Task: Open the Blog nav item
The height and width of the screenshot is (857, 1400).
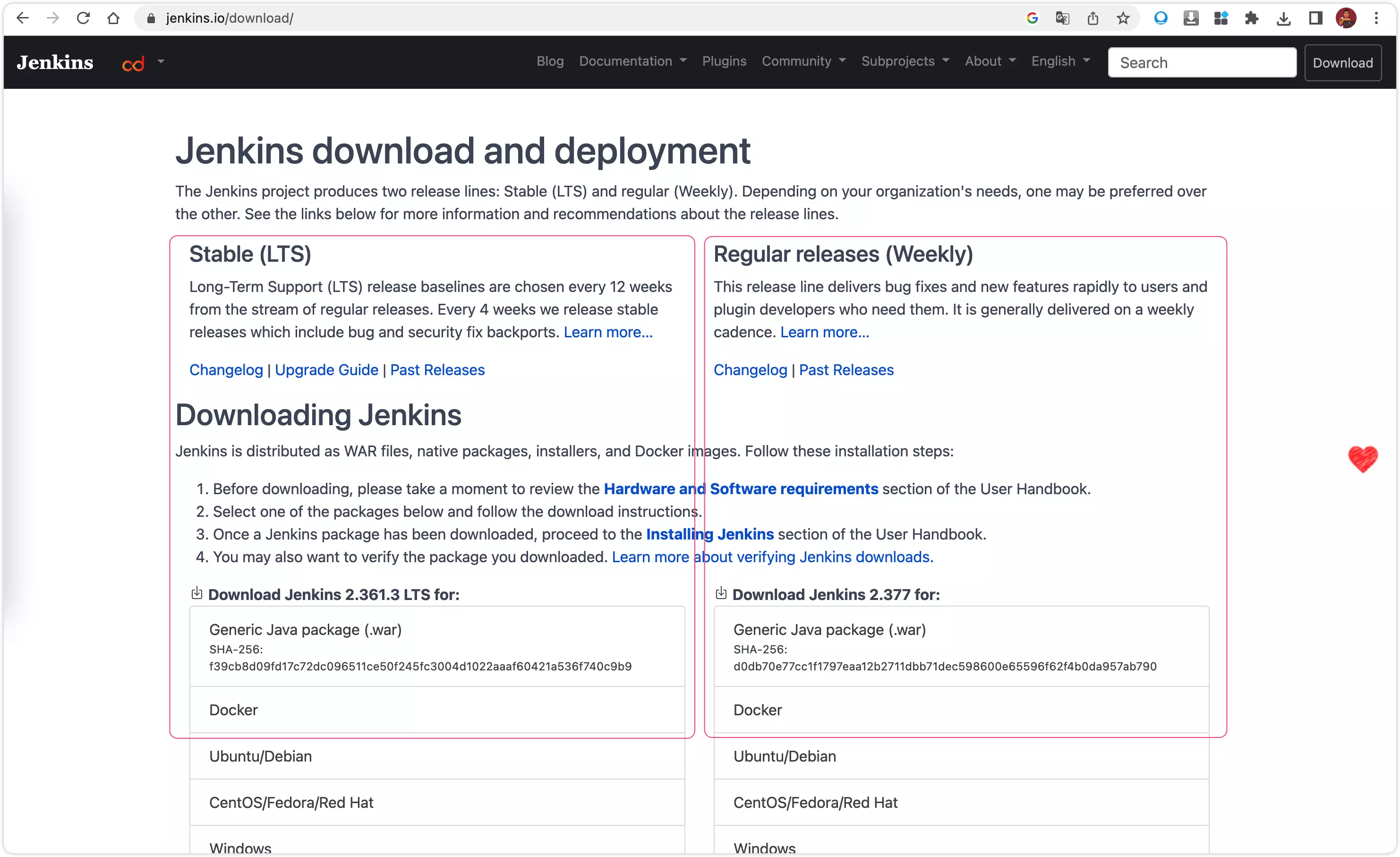Action: coord(550,61)
